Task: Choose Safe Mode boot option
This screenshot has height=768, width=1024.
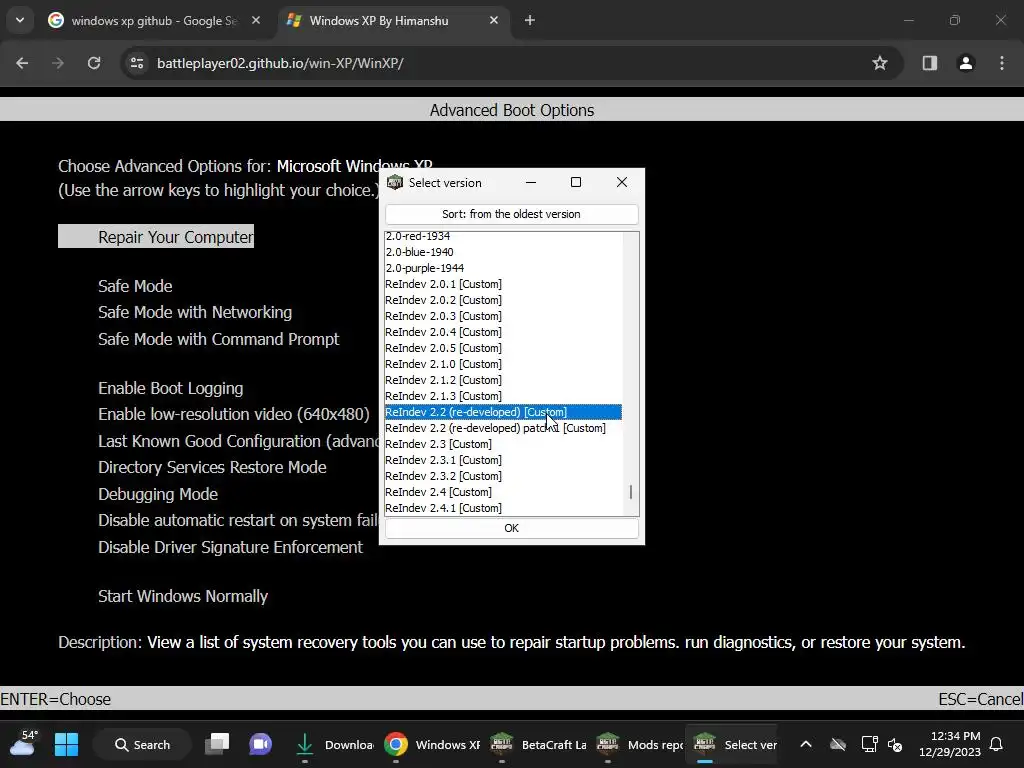Action: [135, 286]
